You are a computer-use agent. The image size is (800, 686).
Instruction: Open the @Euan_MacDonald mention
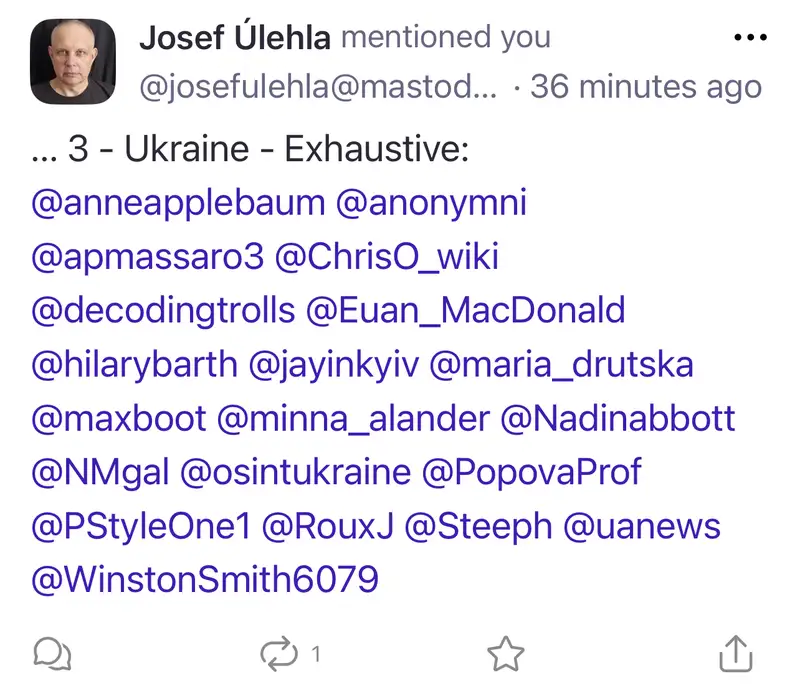(465, 310)
